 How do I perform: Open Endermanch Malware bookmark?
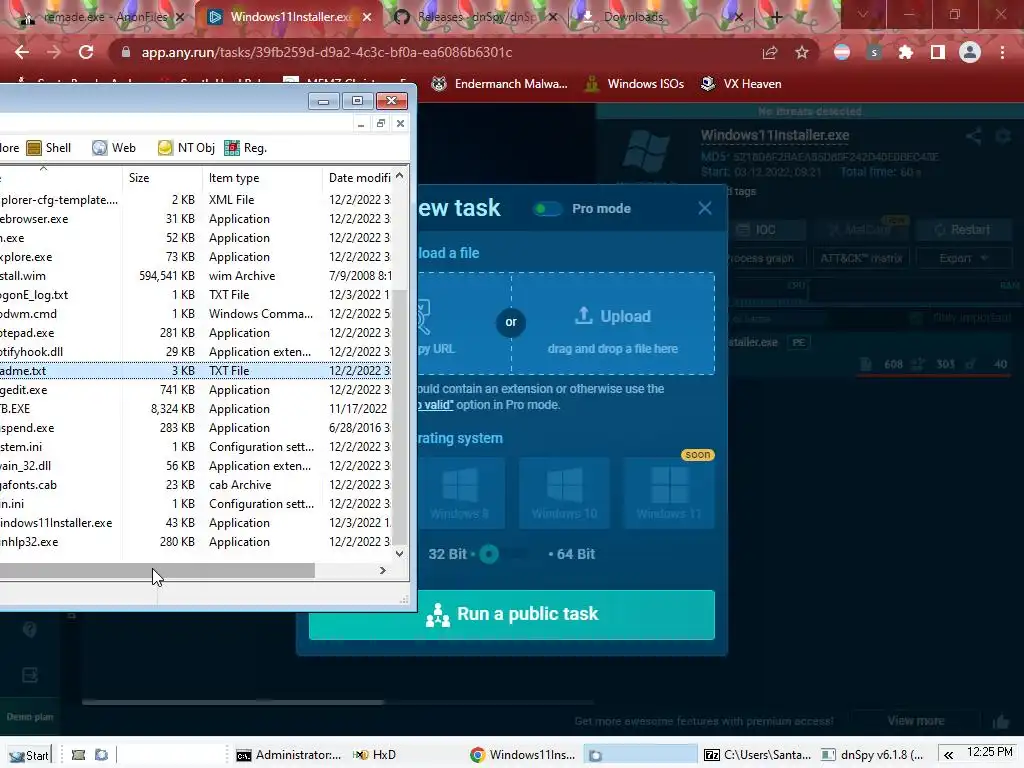tap(500, 84)
